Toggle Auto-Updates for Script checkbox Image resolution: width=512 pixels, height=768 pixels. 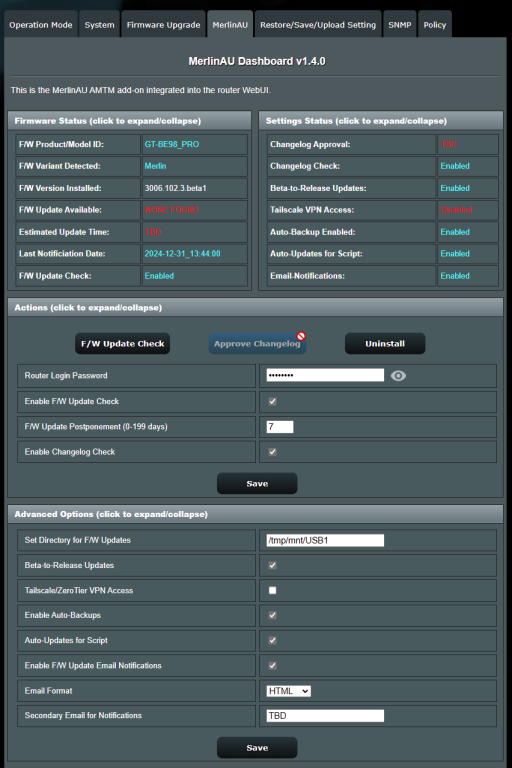(273, 641)
